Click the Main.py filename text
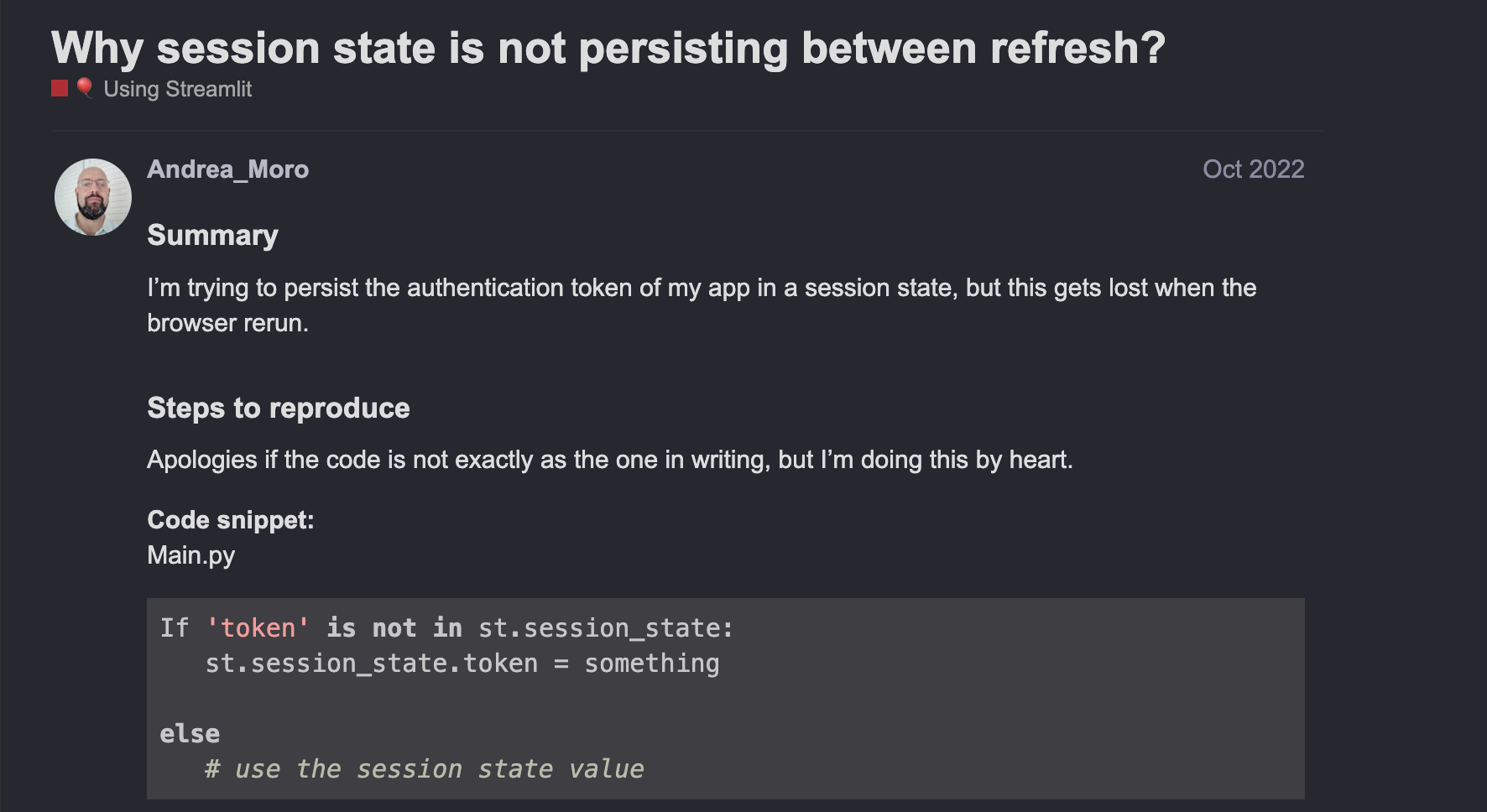Screen dimensions: 1487x812 click(x=191, y=555)
